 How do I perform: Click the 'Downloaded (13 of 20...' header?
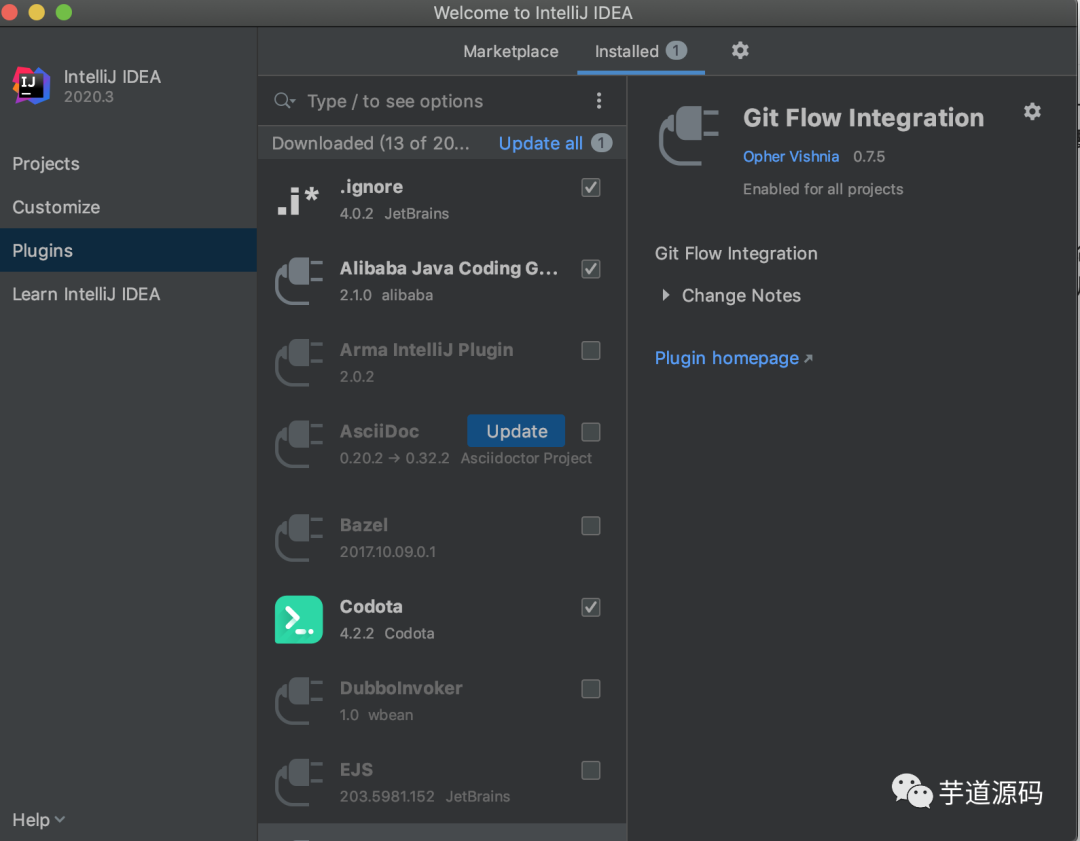pyautogui.click(x=371, y=143)
